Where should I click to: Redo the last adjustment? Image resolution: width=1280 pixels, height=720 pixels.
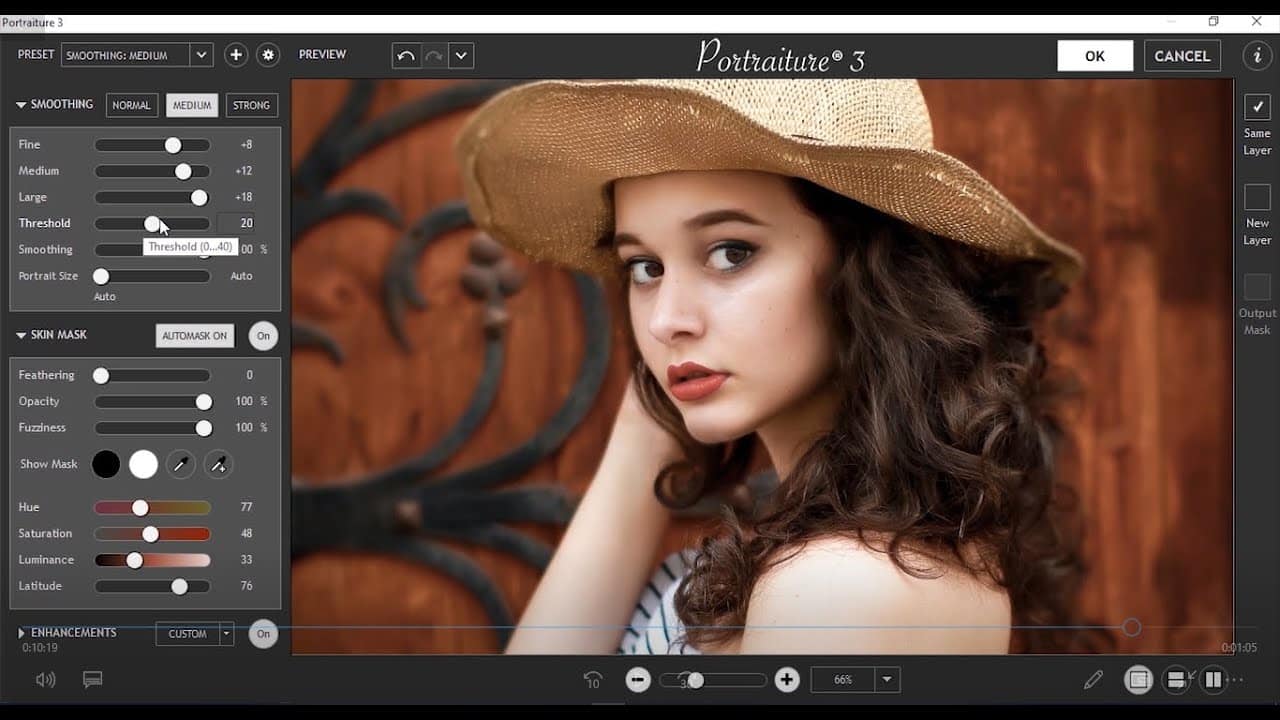pos(434,56)
